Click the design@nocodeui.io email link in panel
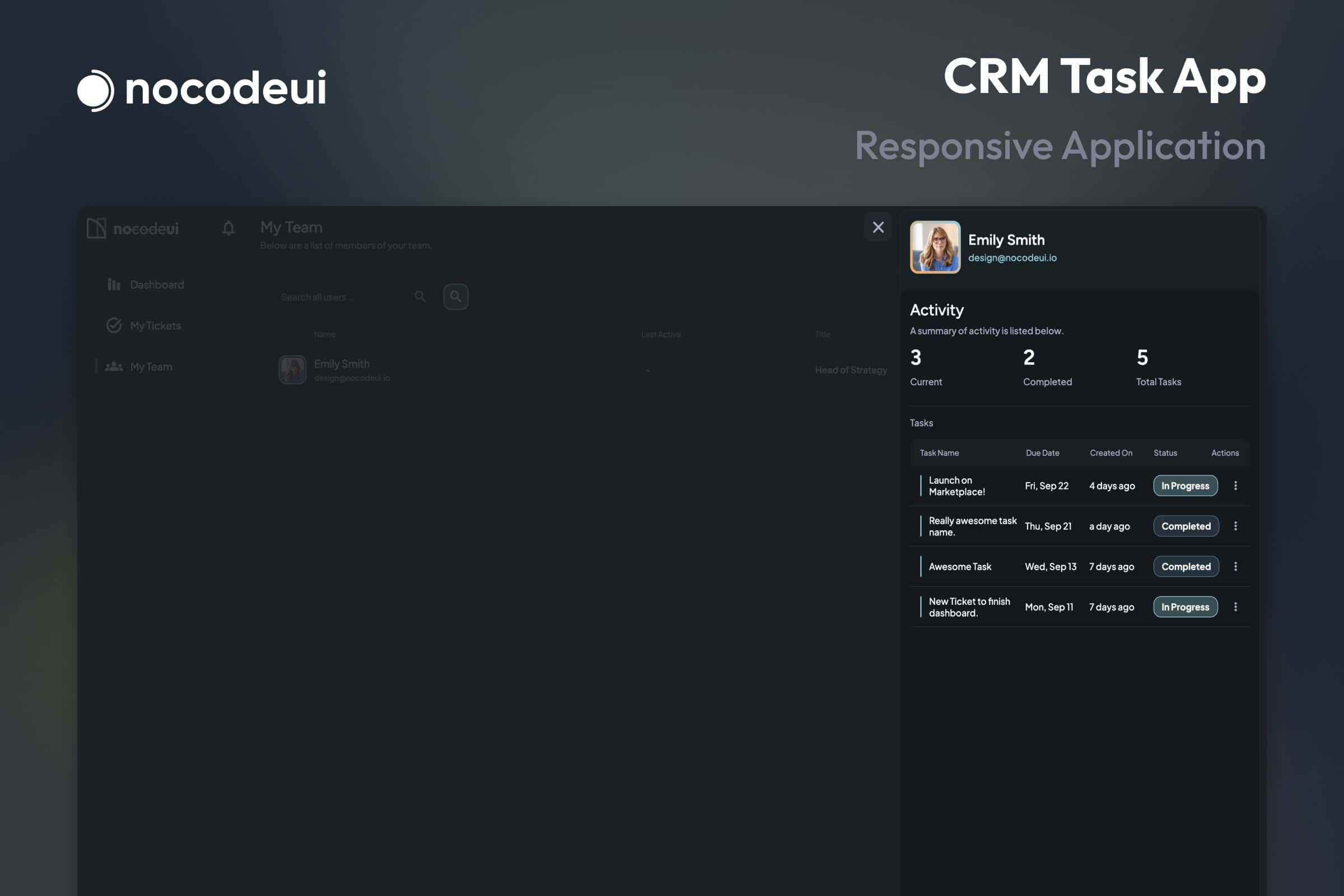Screen dimensions: 1344x896 [1012, 258]
